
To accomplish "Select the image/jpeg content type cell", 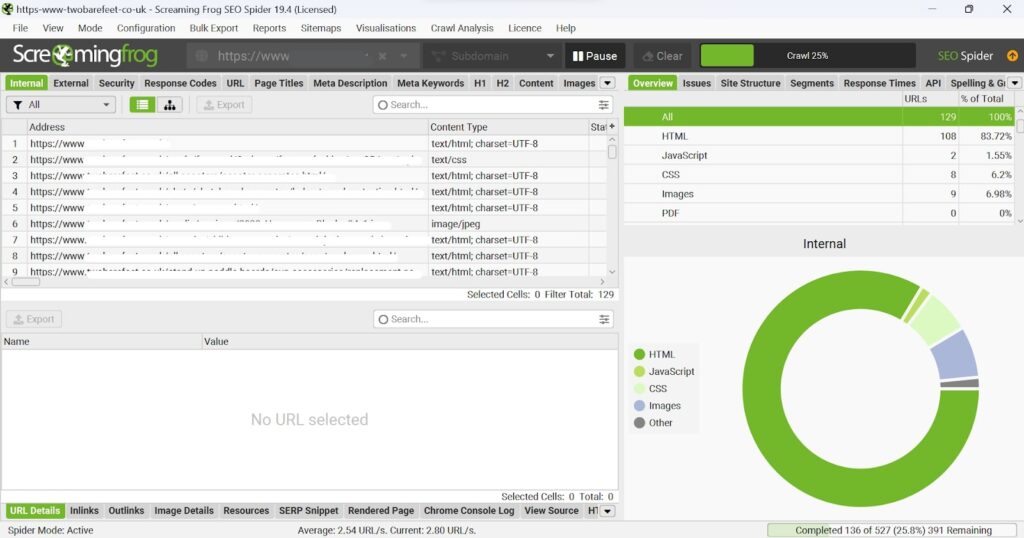I will click(508, 223).
